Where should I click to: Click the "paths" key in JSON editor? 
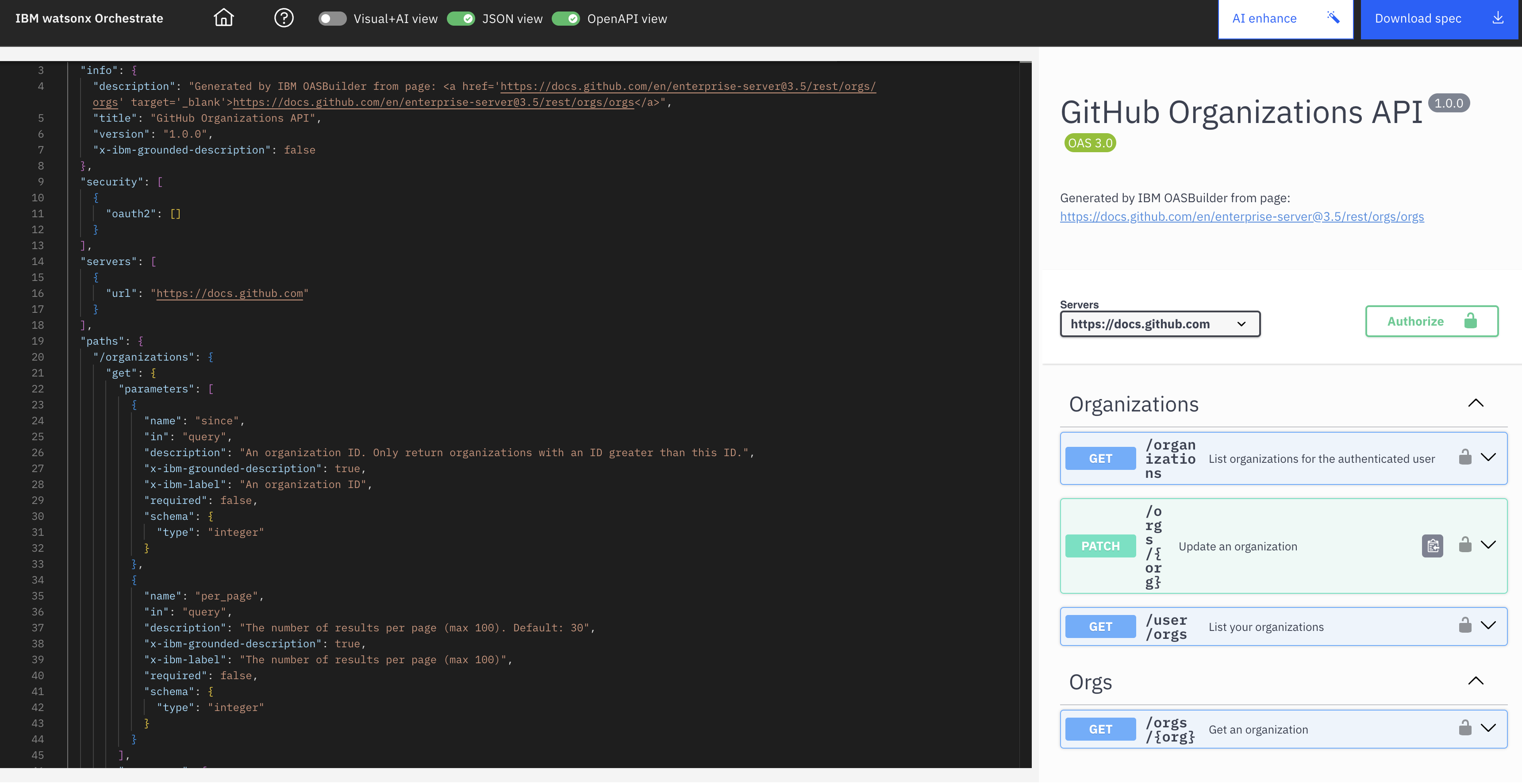102,342
